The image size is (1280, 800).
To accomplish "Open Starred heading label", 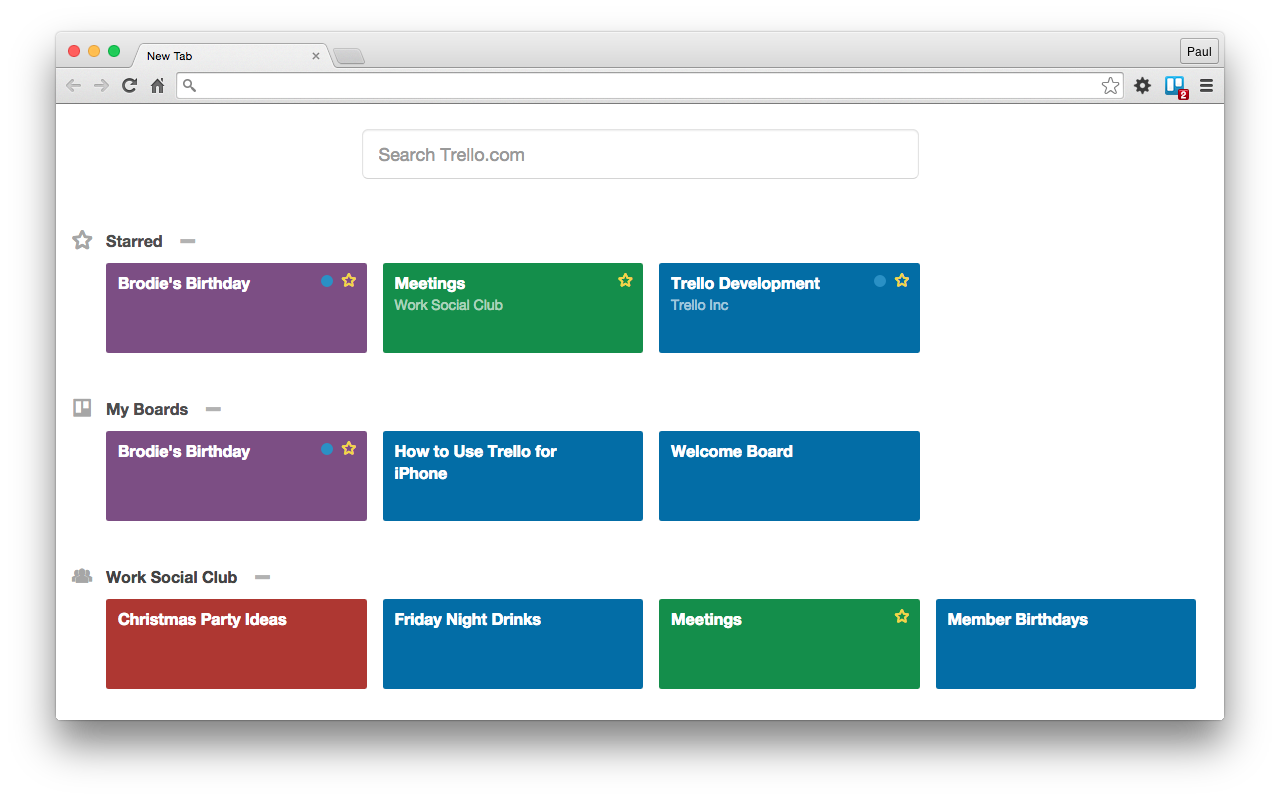I will tap(134, 241).
